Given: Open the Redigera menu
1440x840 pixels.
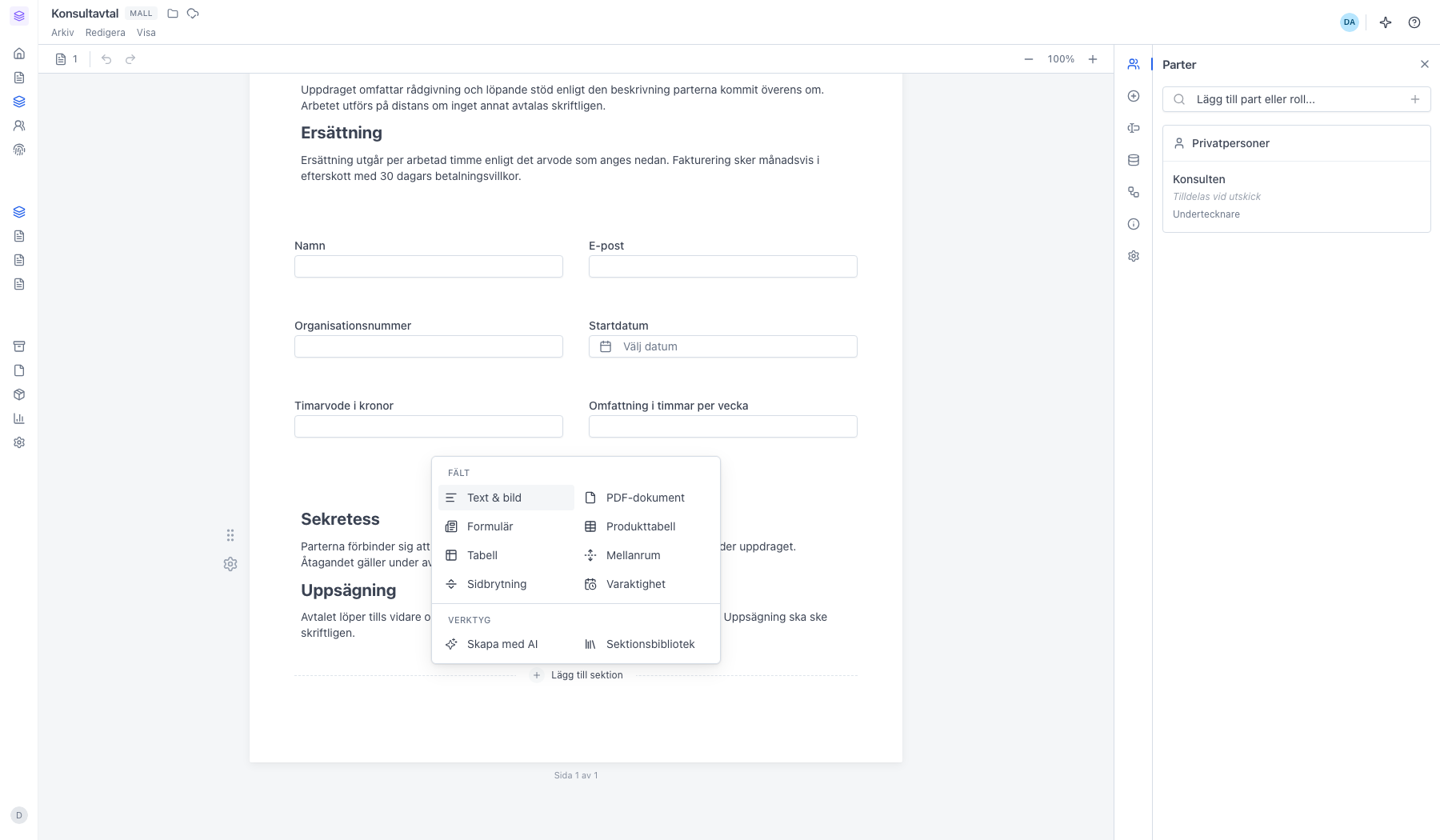Looking at the screenshot, I should point(106,33).
